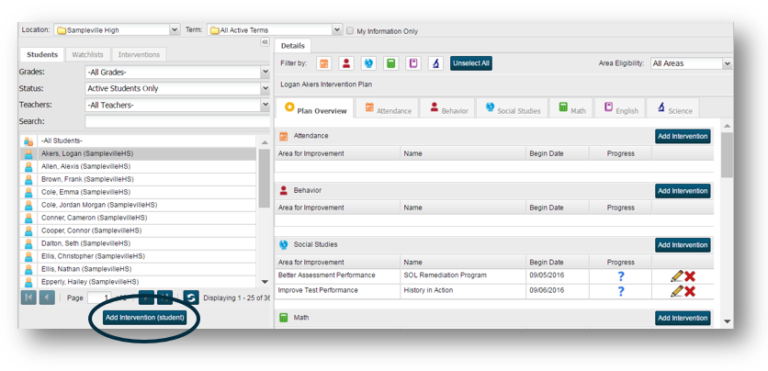Select the -All Students- row
The image size is (768, 371).
coord(138,141)
